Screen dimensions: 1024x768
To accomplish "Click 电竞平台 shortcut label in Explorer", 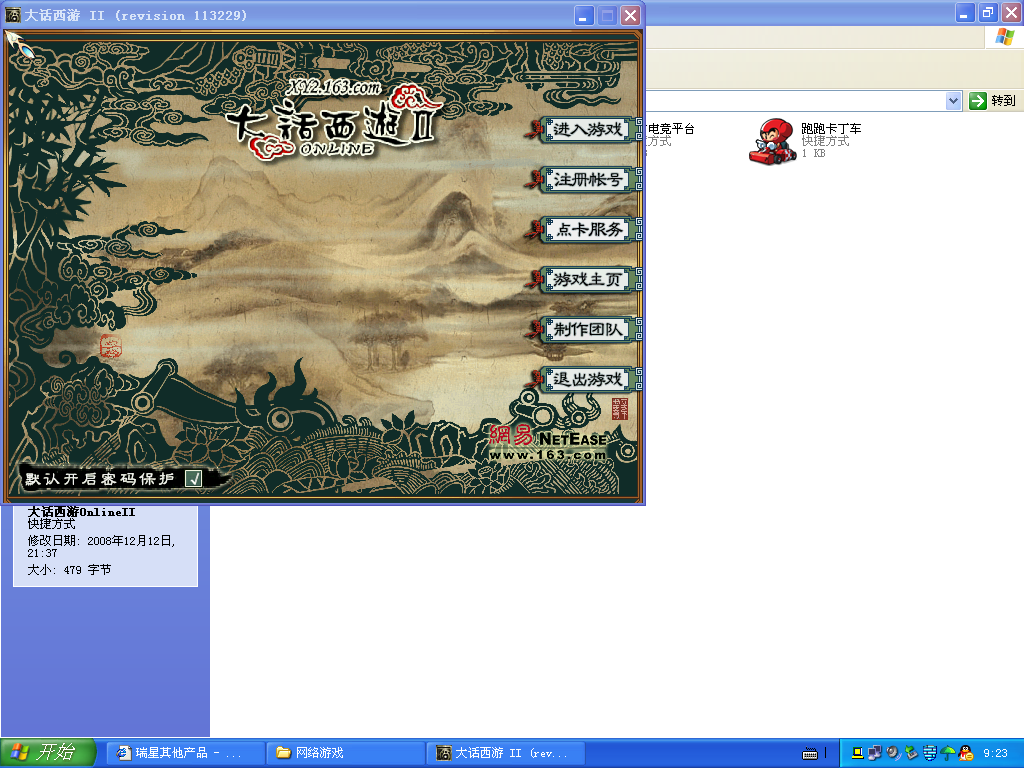I will click(x=670, y=129).
